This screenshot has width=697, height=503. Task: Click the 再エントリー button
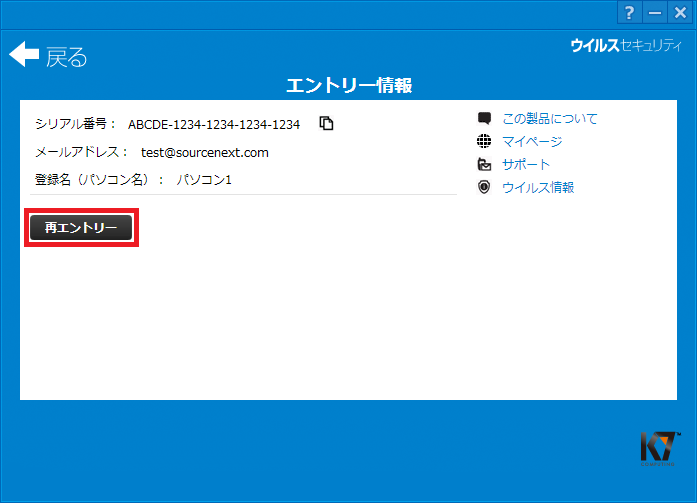81,228
